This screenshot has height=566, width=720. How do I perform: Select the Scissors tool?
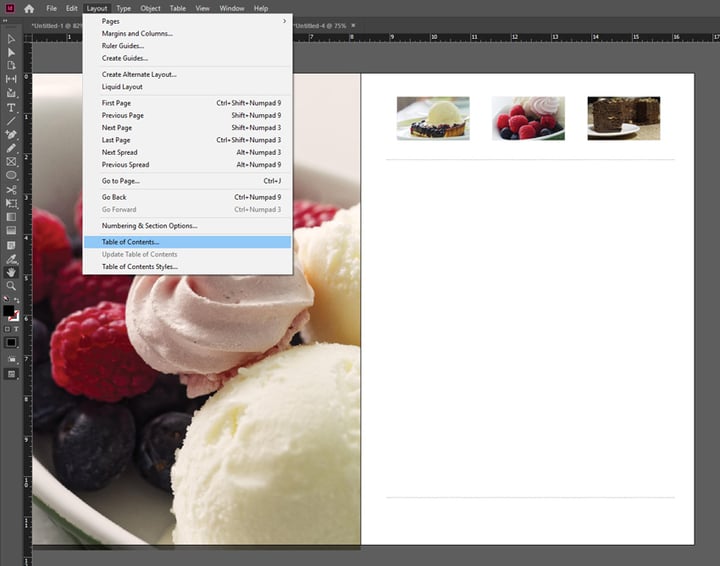(11, 190)
